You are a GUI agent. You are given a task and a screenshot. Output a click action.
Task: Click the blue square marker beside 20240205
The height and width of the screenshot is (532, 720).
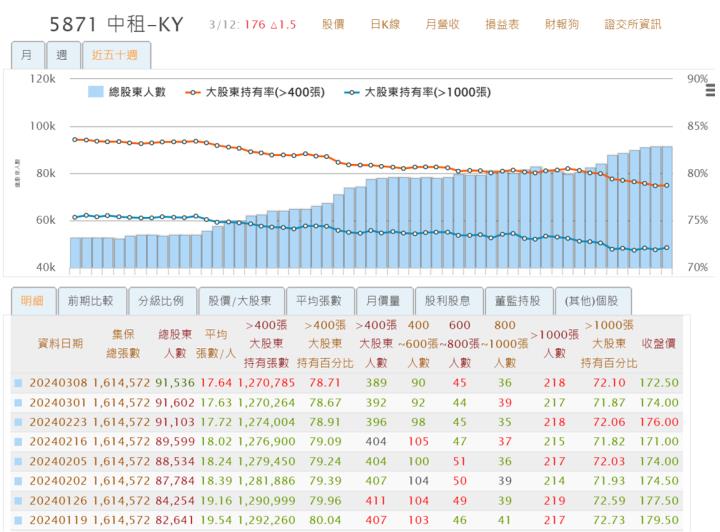pyautogui.click(x=18, y=461)
